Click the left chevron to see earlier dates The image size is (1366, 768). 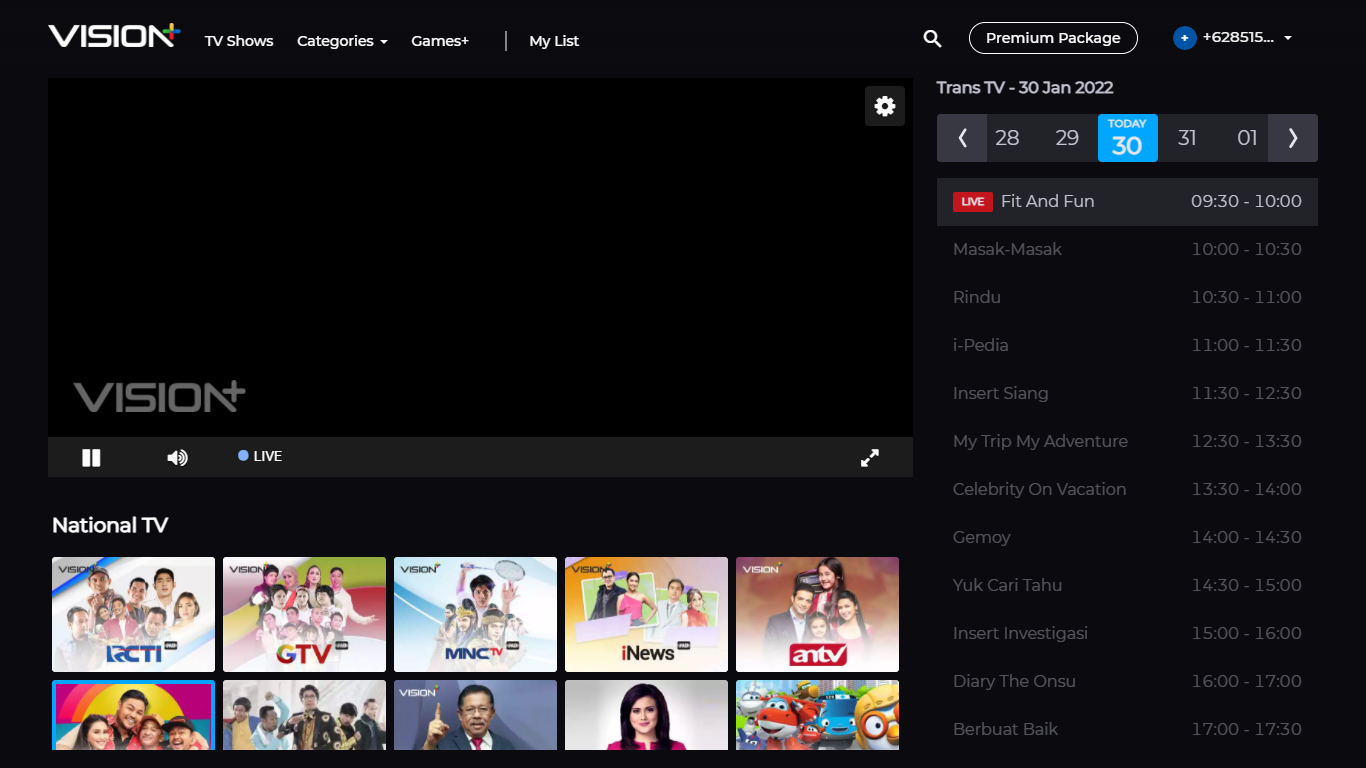pyautogui.click(x=961, y=138)
